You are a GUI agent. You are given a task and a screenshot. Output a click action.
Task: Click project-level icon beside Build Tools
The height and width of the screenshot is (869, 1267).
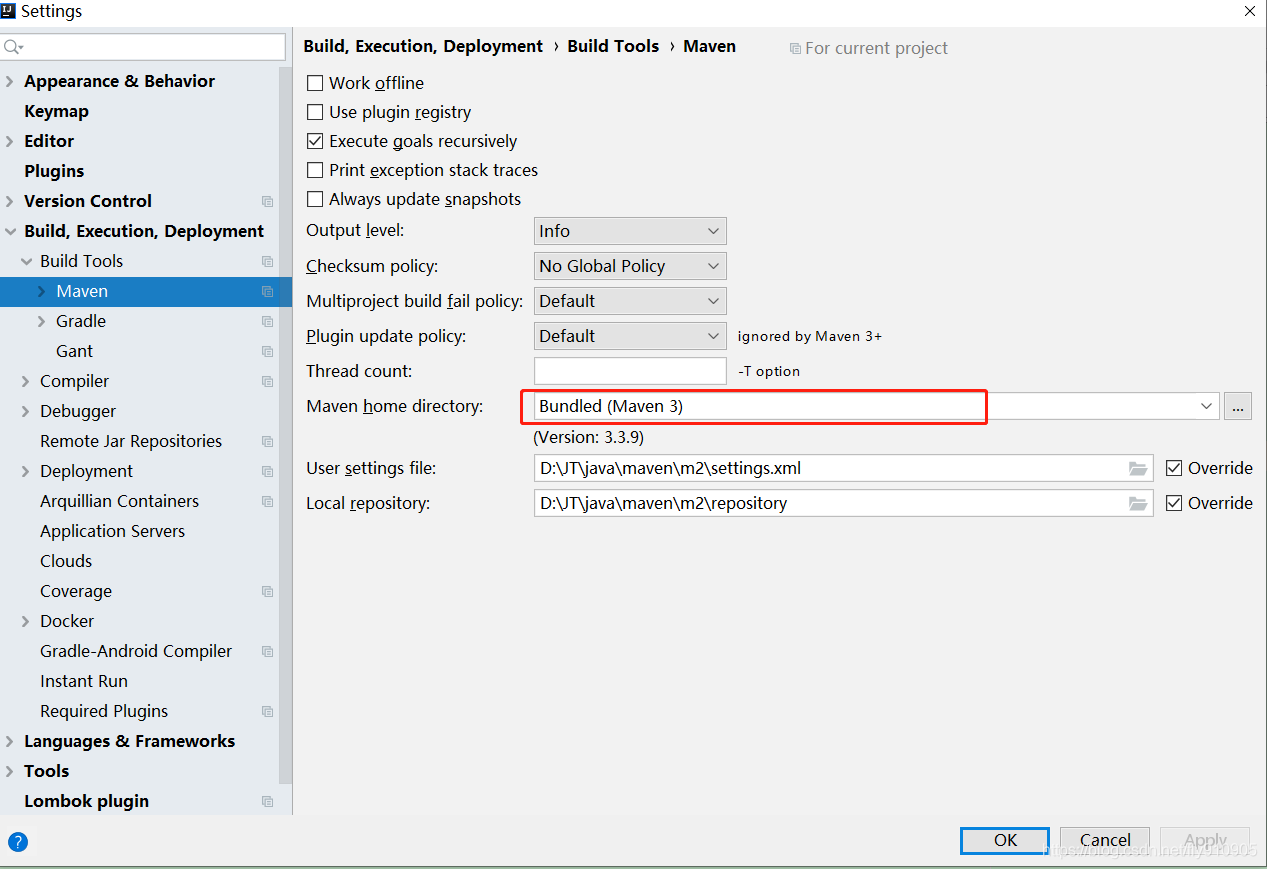[267, 261]
